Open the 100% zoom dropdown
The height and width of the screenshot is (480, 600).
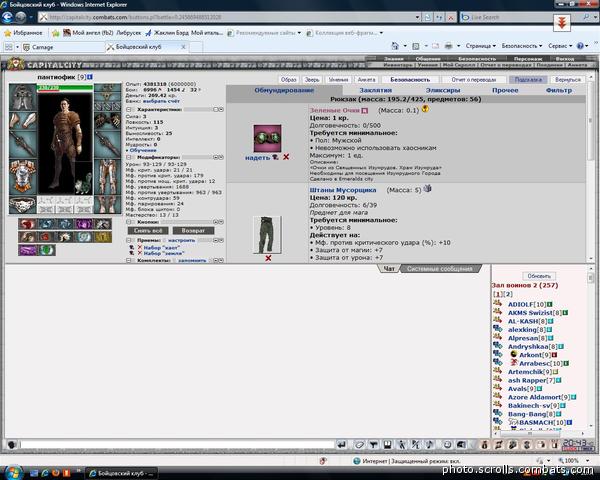point(587,460)
